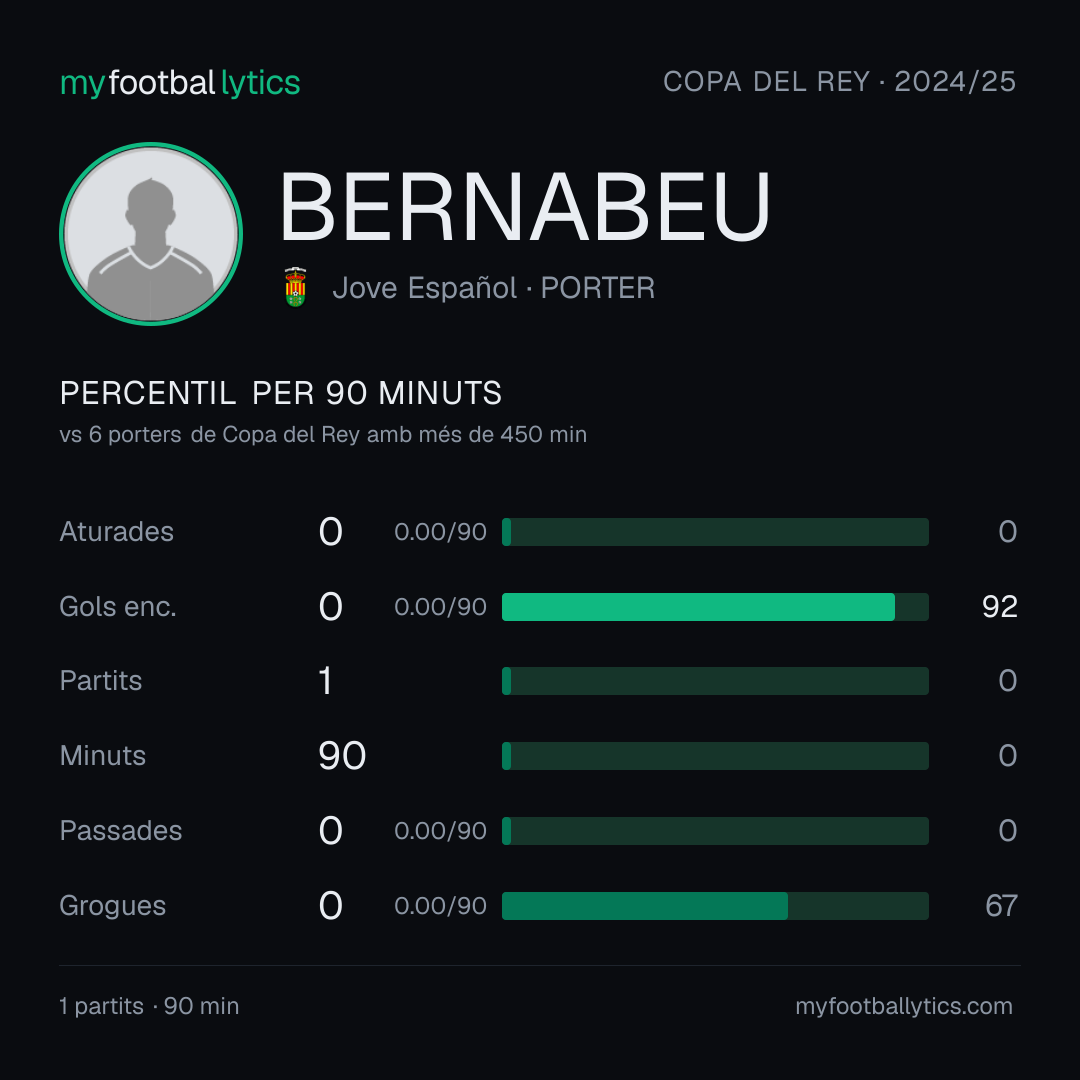The image size is (1080, 1080).
Task: Click the myfootballytics logo
Action: click(180, 83)
